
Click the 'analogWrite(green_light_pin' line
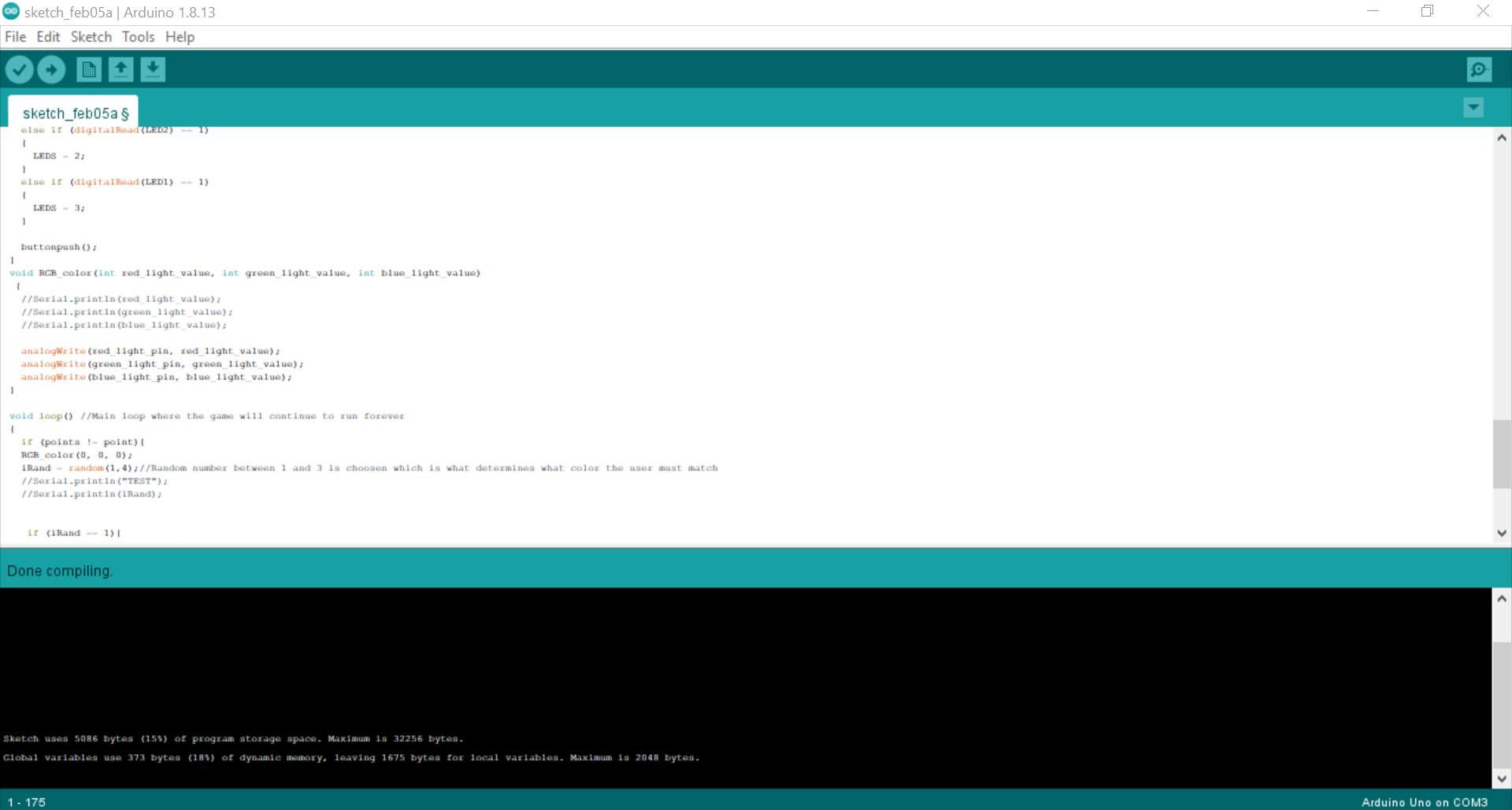coord(162,364)
